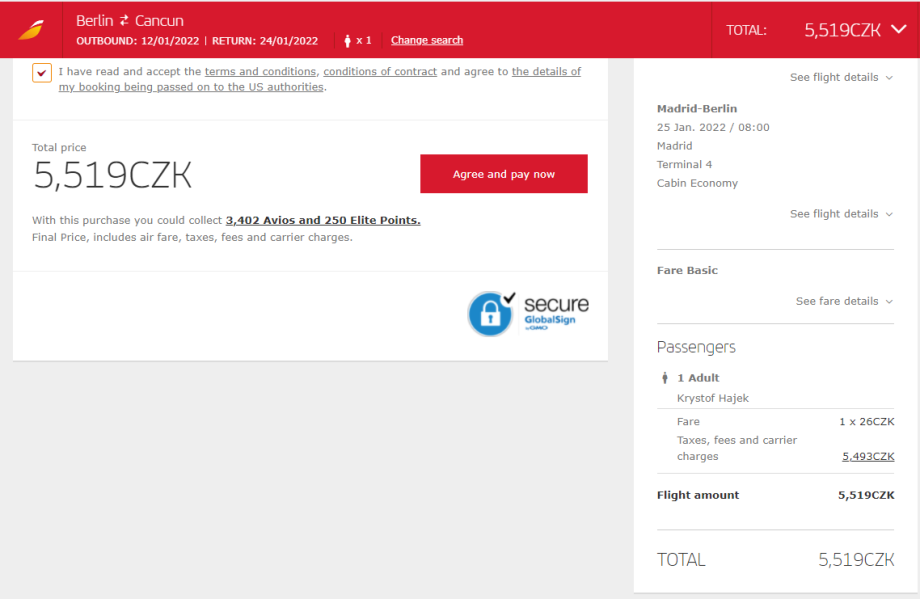Click the 3,402 Avios and 250 Elite Points link

(x=323, y=220)
